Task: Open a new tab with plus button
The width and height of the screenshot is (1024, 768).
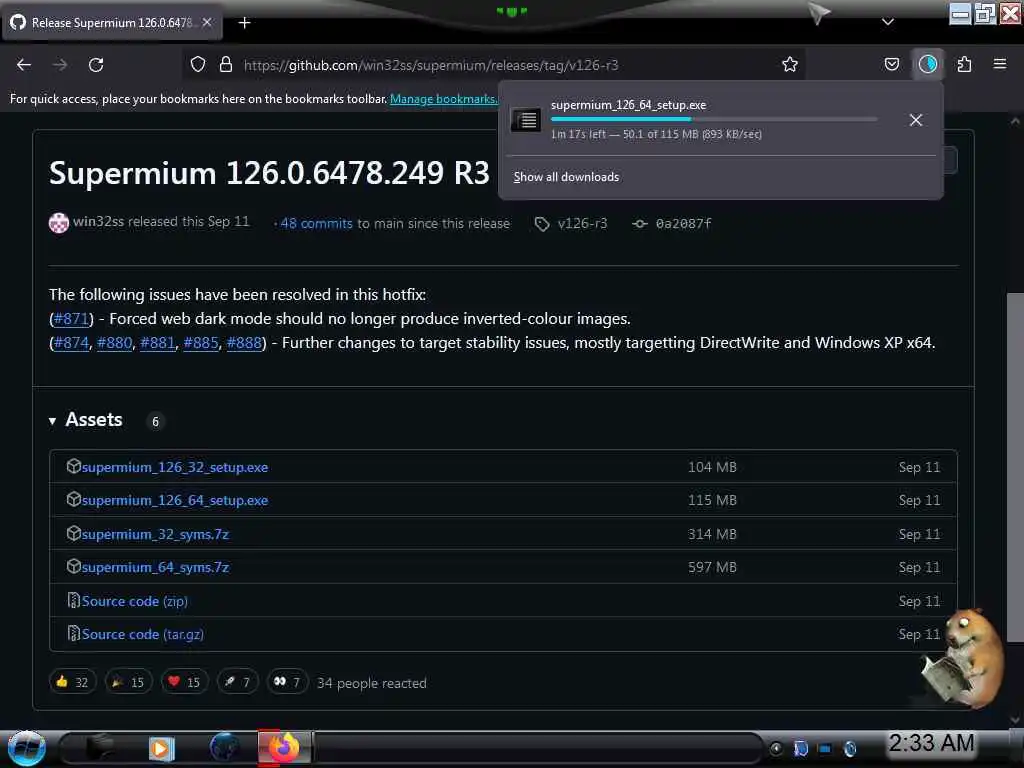Action: pyautogui.click(x=244, y=23)
